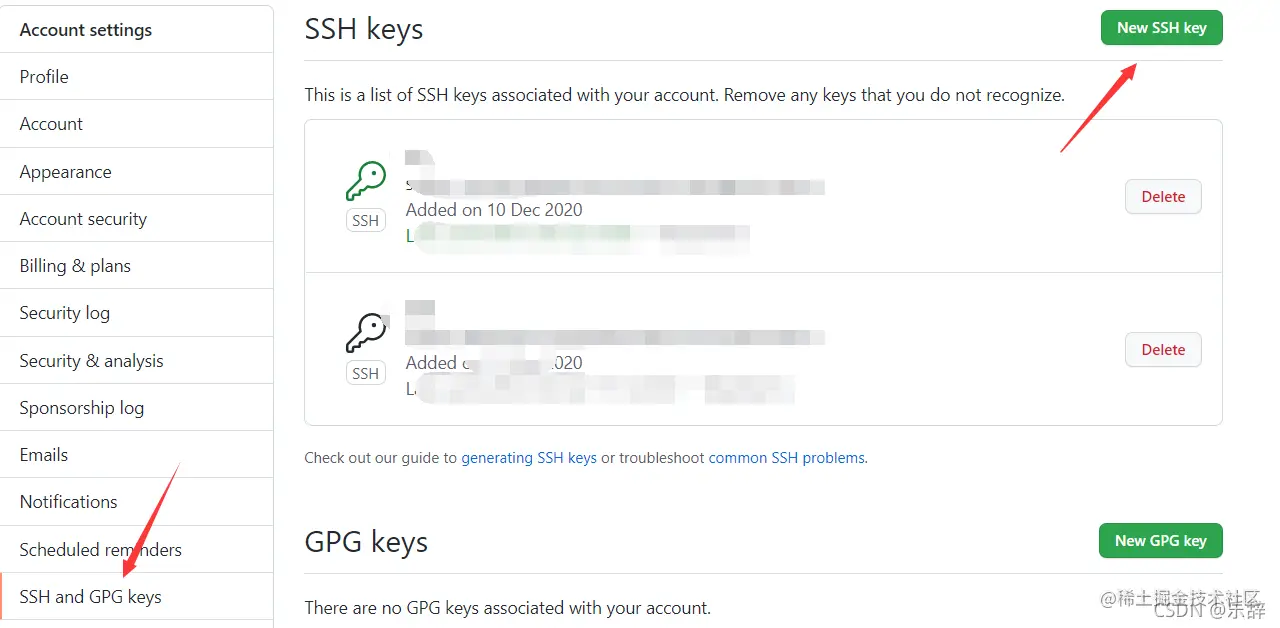This screenshot has width=1280, height=628.
Task: Open the generating SSH keys guide link
Action: pyautogui.click(x=529, y=458)
